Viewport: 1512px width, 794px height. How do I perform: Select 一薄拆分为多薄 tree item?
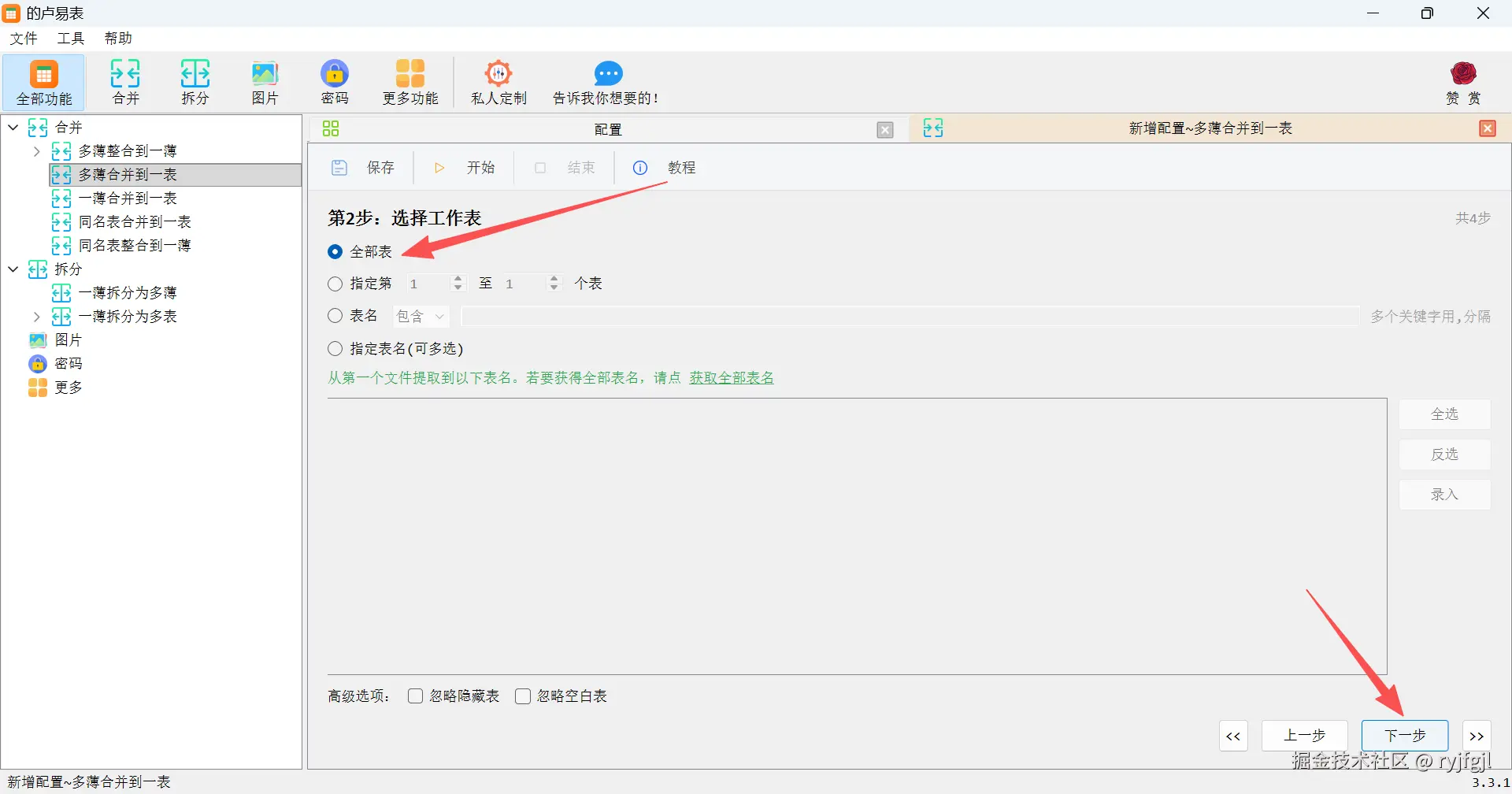[x=128, y=293]
